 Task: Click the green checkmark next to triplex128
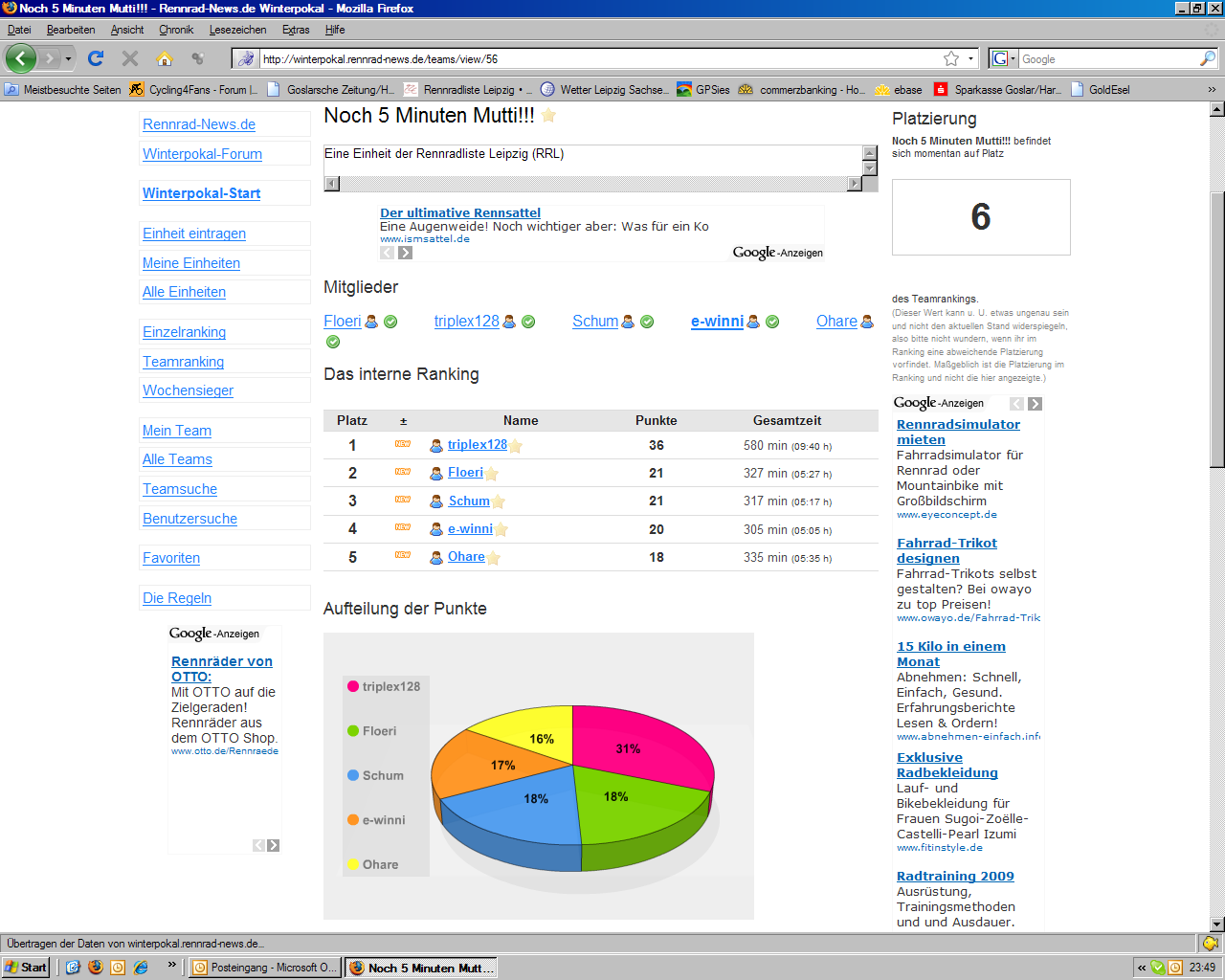coord(528,322)
